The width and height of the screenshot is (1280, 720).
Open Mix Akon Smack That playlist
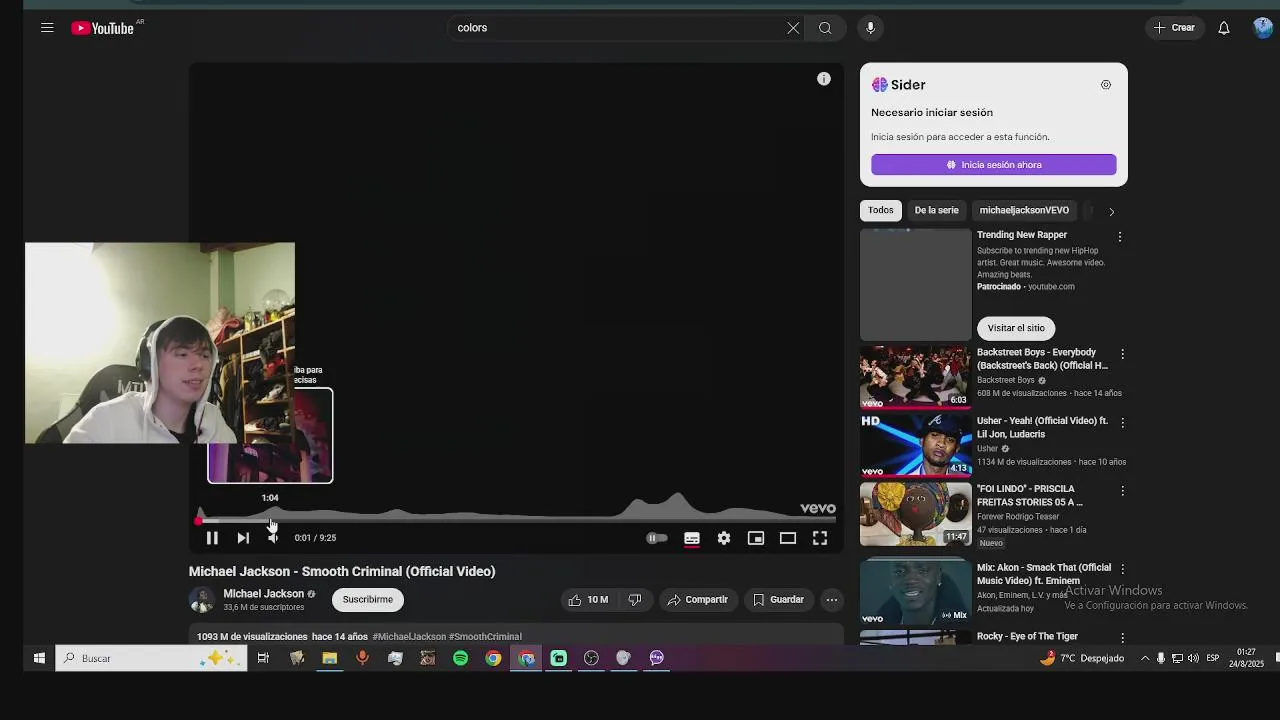coord(915,592)
